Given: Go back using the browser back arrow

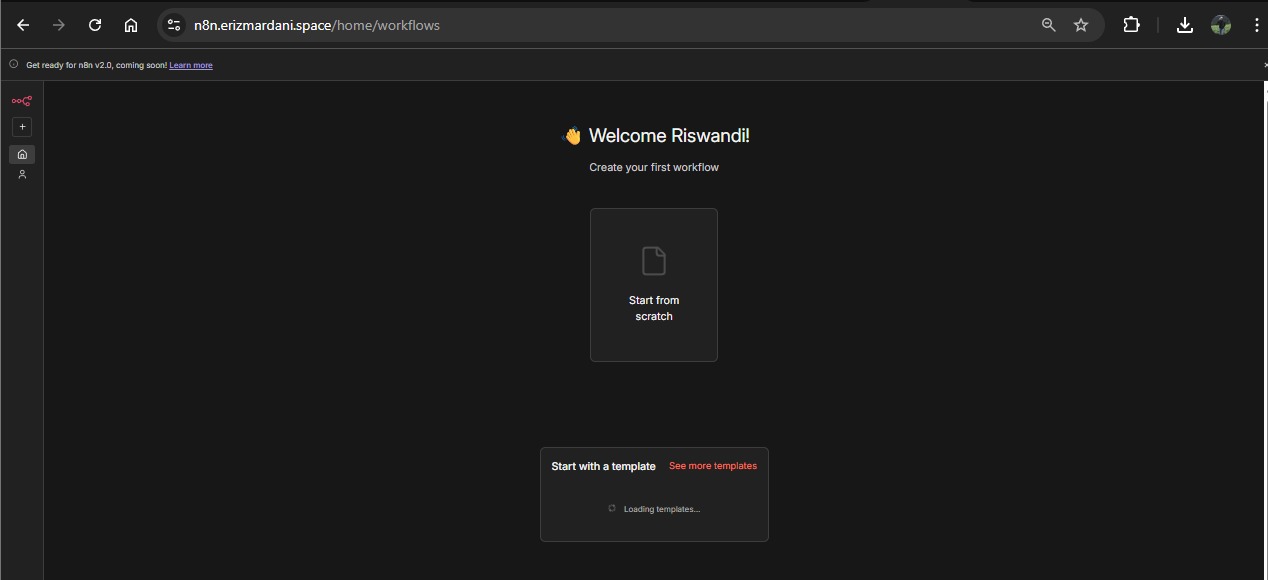Looking at the screenshot, I should coord(23,25).
